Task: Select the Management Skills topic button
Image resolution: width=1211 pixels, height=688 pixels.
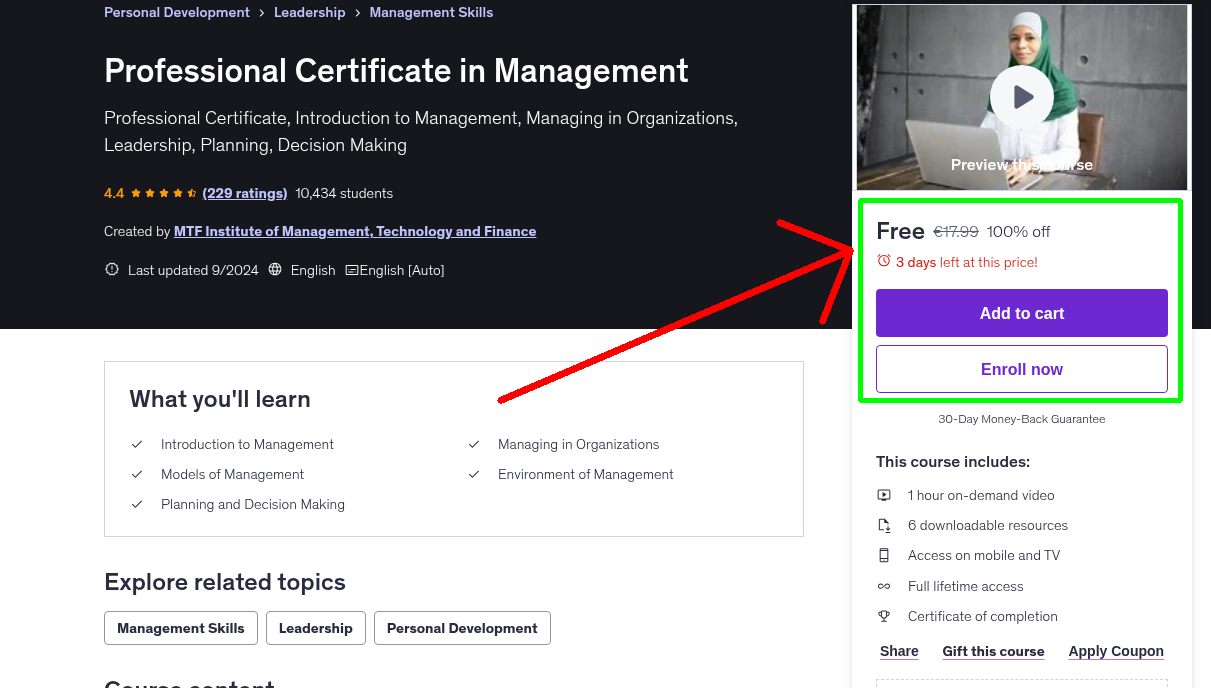Action: coord(180,628)
